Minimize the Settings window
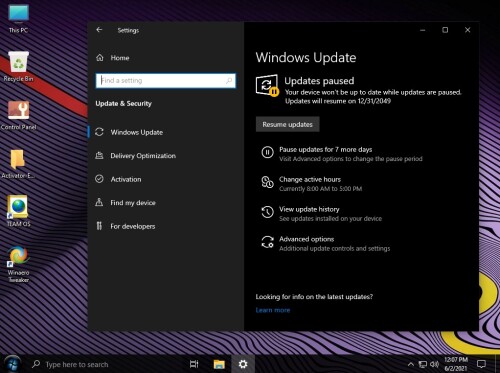The width and height of the screenshot is (500, 373). (423, 30)
